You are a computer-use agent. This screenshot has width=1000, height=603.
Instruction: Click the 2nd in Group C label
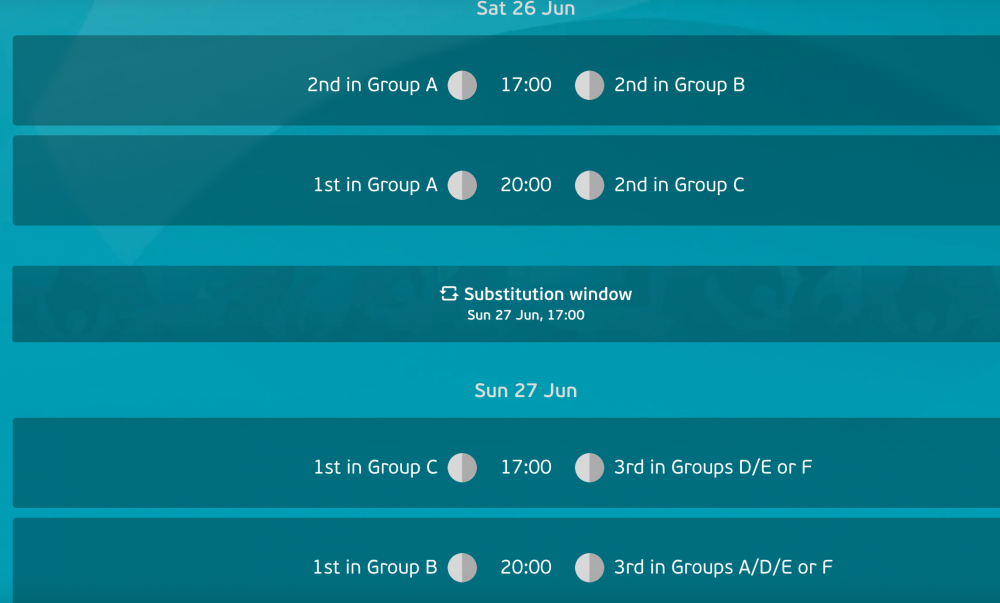(x=679, y=185)
